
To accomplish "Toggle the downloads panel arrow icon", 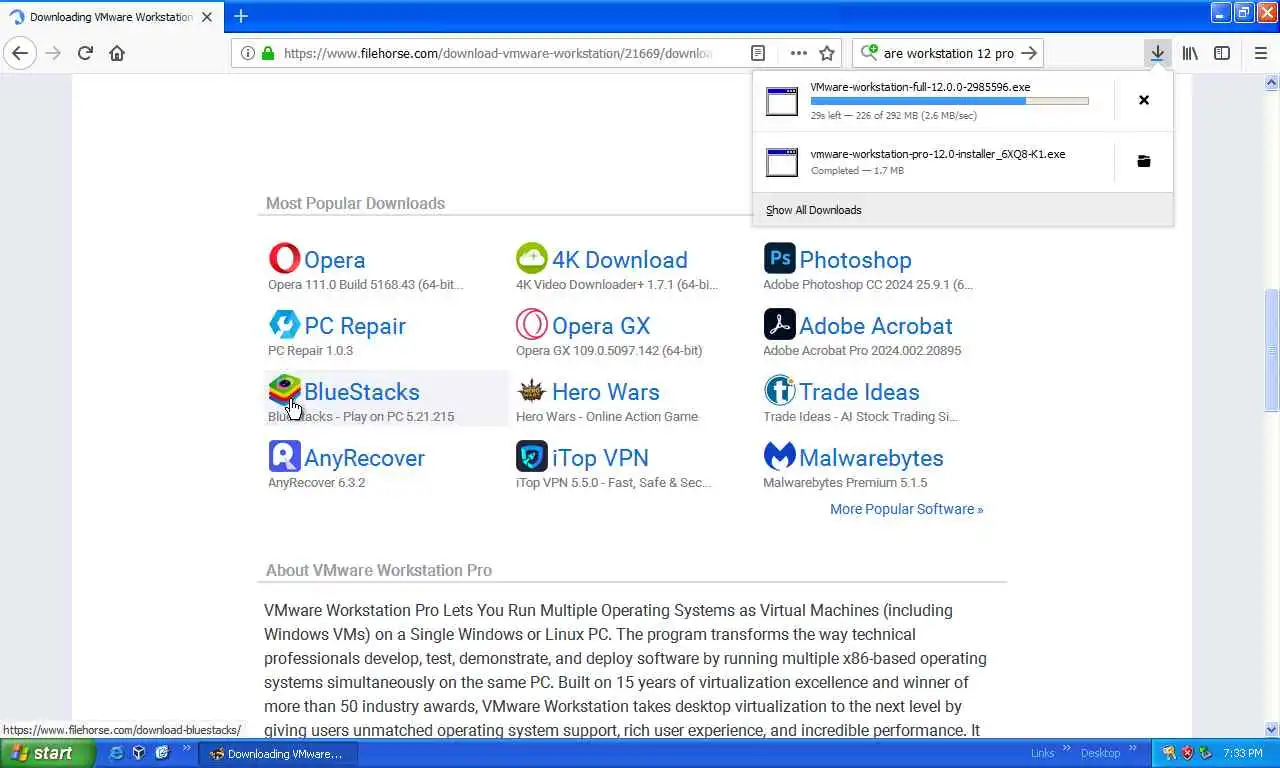I will tap(1157, 53).
